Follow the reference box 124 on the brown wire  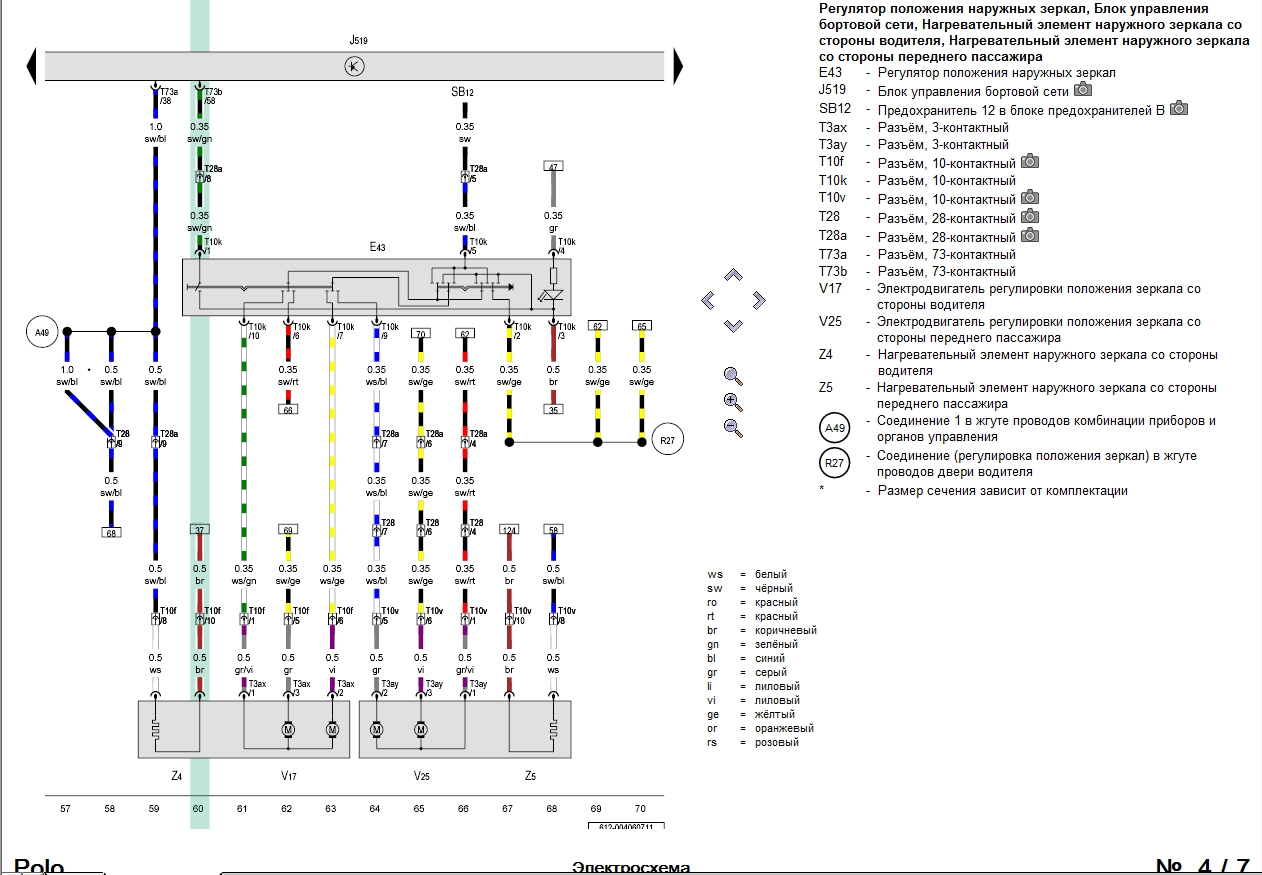(509, 529)
